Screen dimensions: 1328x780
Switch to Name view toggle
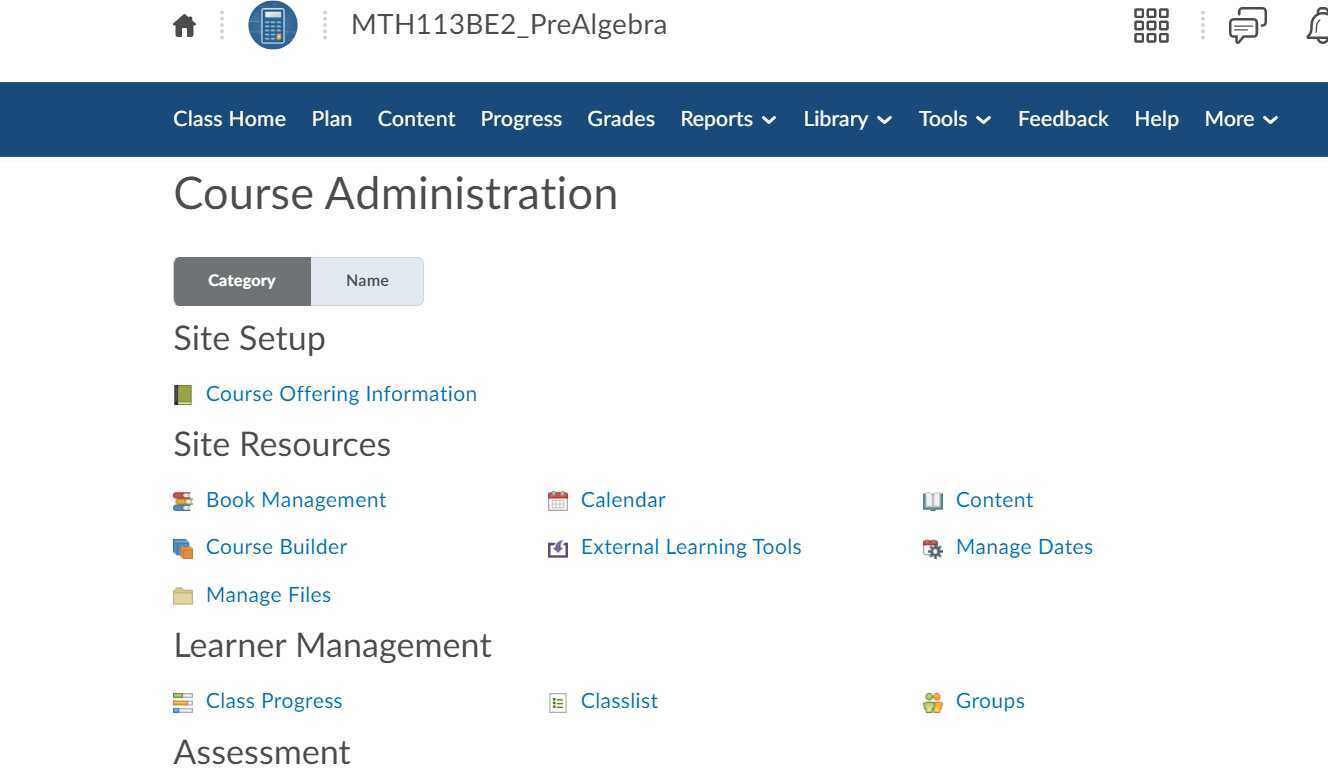(367, 281)
